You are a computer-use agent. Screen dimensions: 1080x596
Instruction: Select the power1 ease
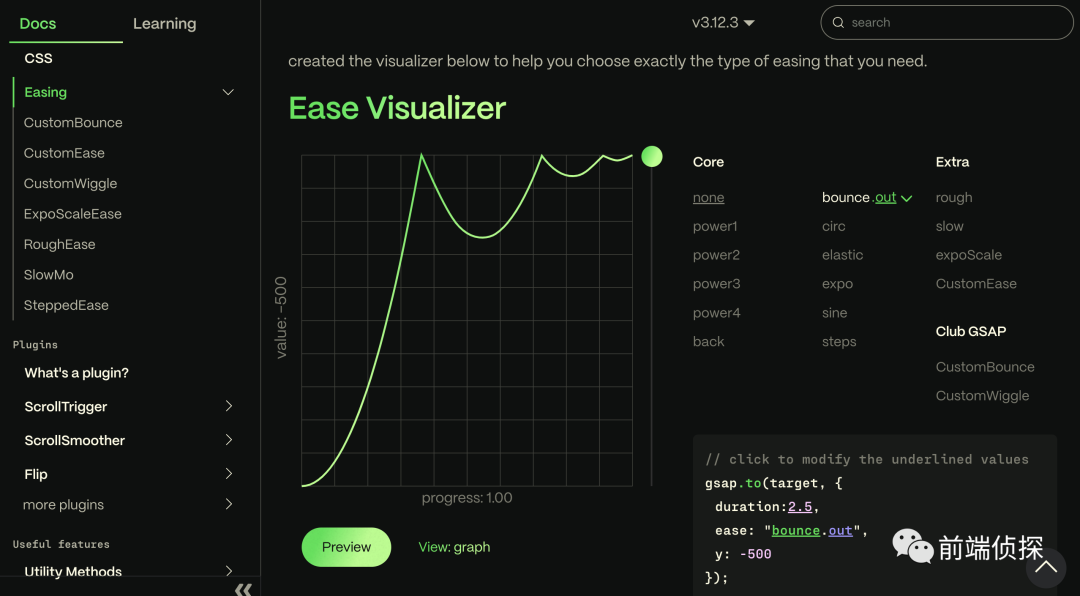click(715, 226)
